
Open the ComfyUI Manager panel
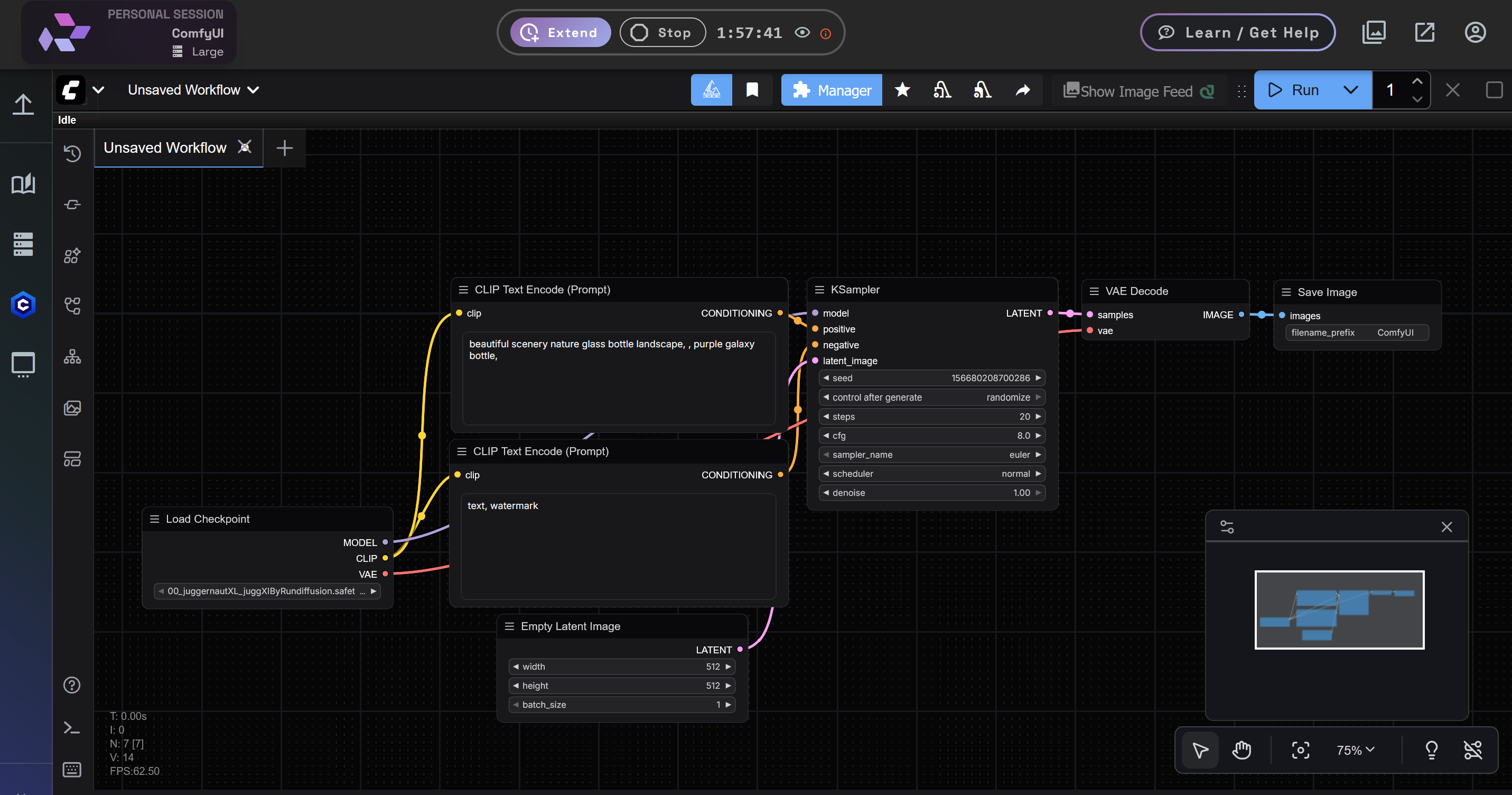(x=831, y=90)
